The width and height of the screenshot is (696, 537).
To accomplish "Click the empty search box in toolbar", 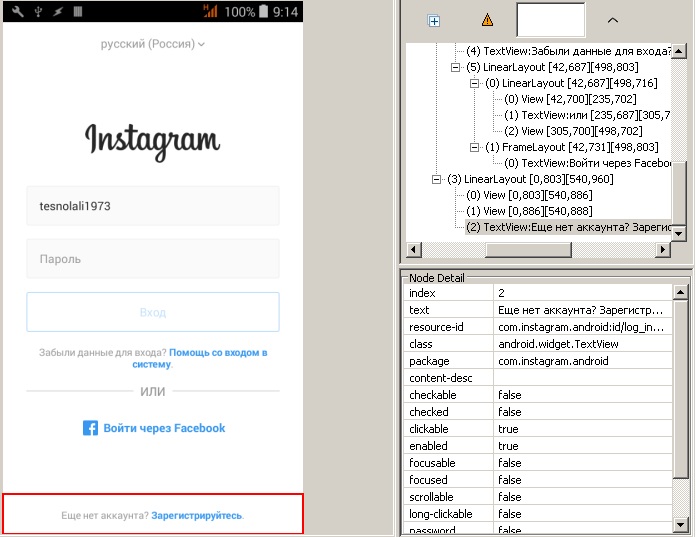I will (550, 20).
